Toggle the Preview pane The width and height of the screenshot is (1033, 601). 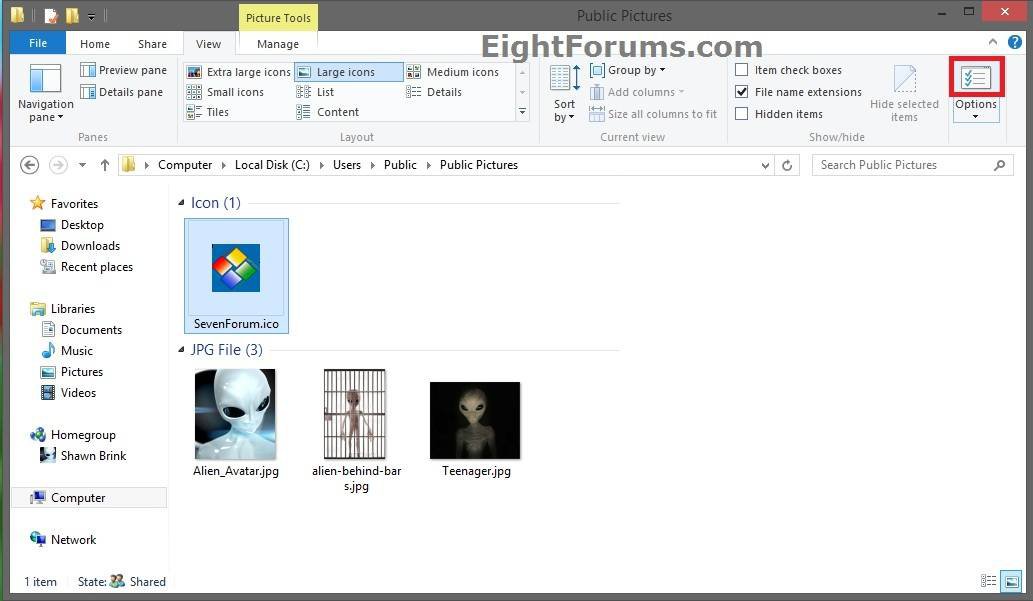[x=123, y=70]
